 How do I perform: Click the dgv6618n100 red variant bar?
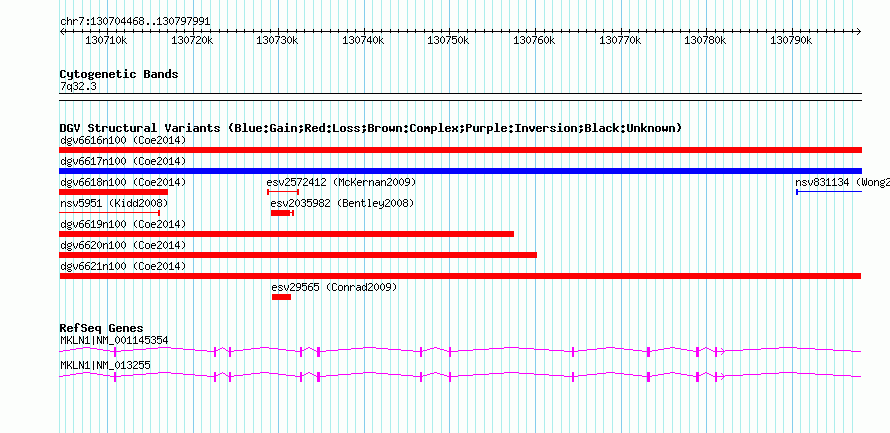[114, 192]
